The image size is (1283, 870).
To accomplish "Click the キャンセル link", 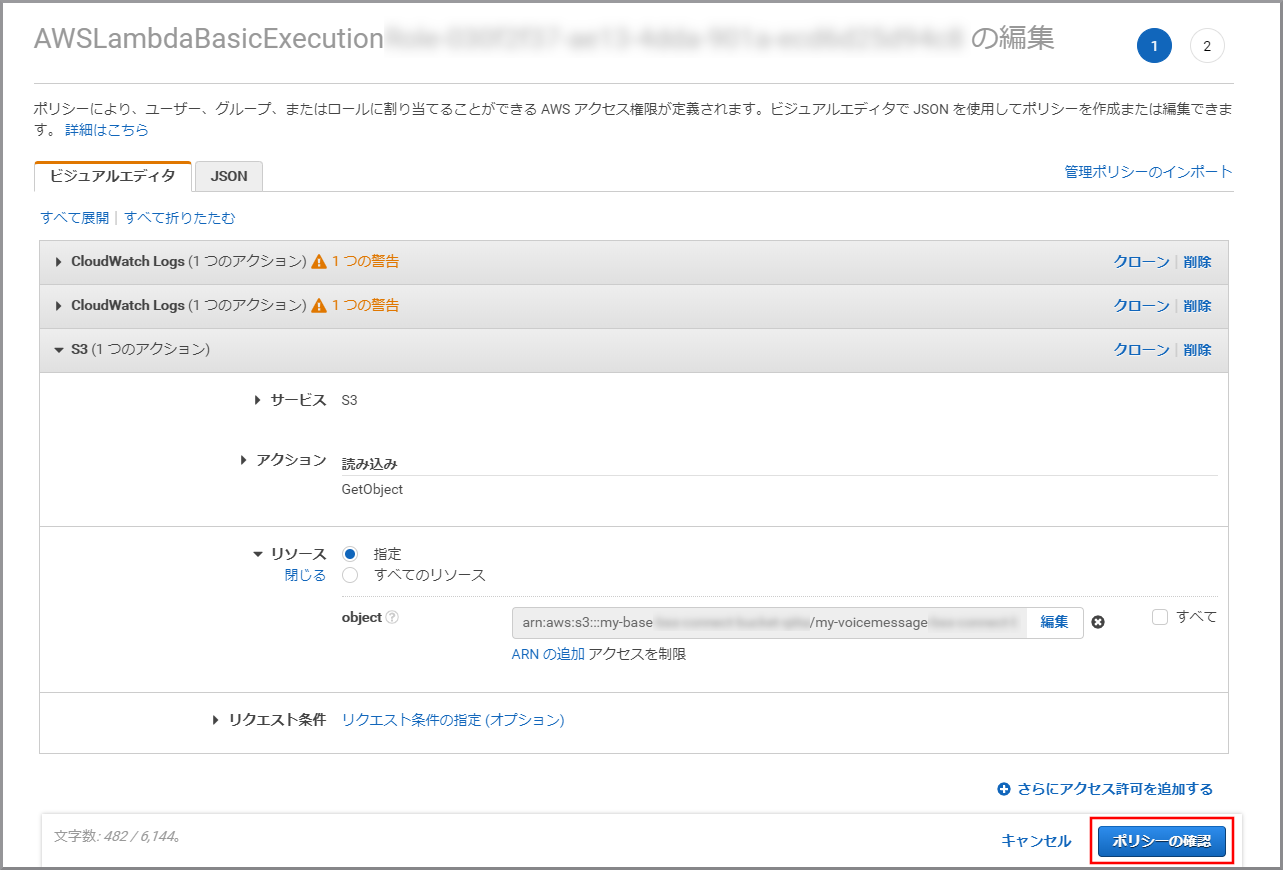I will pyautogui.click(x=1036, y=842).
